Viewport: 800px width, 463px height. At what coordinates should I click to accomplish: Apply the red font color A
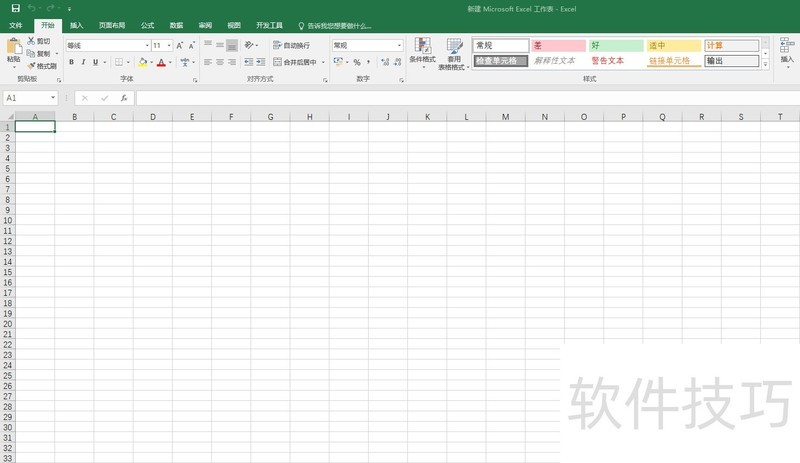(161, 62)
